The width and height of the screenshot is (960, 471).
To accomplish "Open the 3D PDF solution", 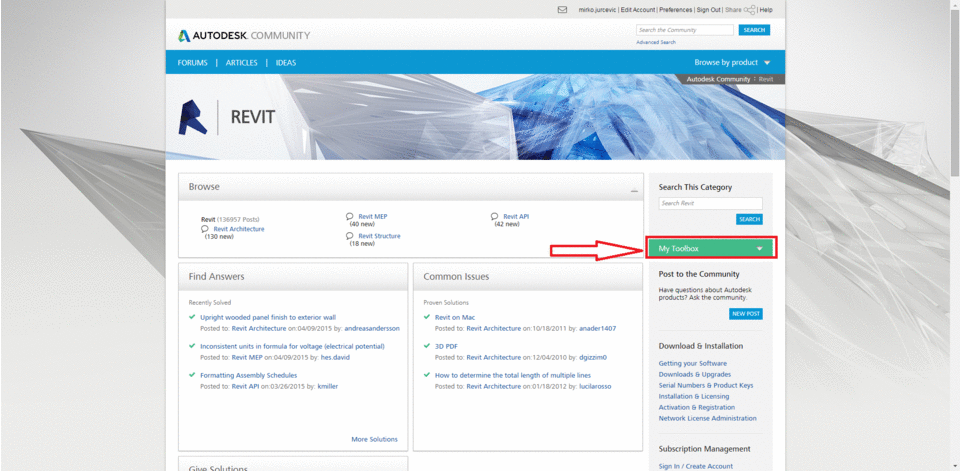I will (x=446, y=346).
